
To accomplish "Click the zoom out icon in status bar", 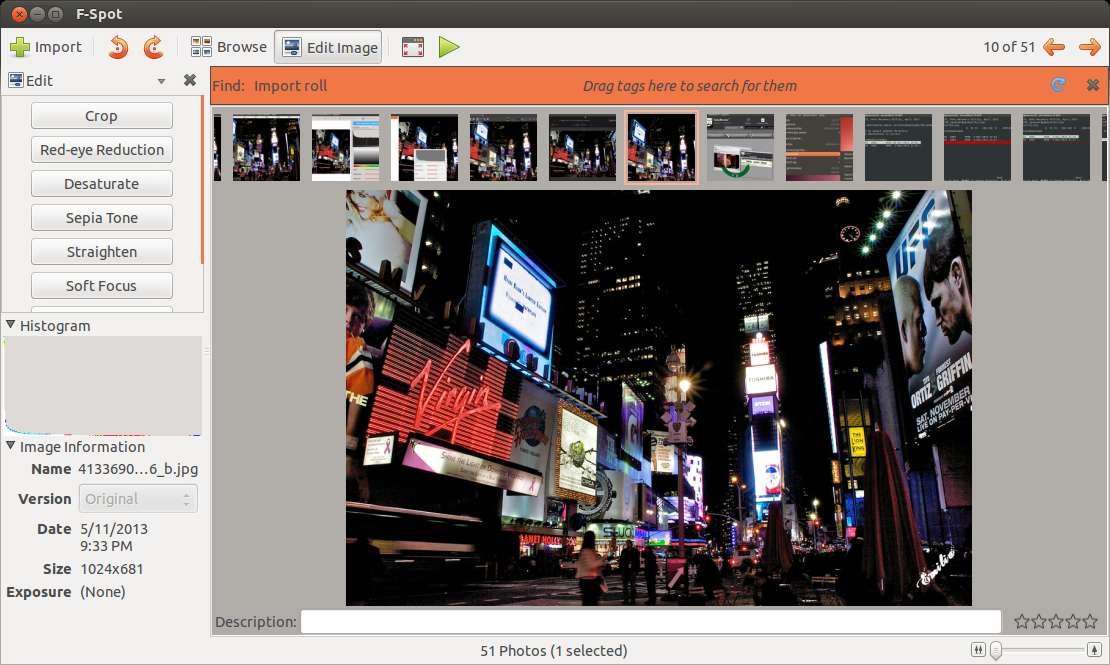I will [x=978, y=649].
